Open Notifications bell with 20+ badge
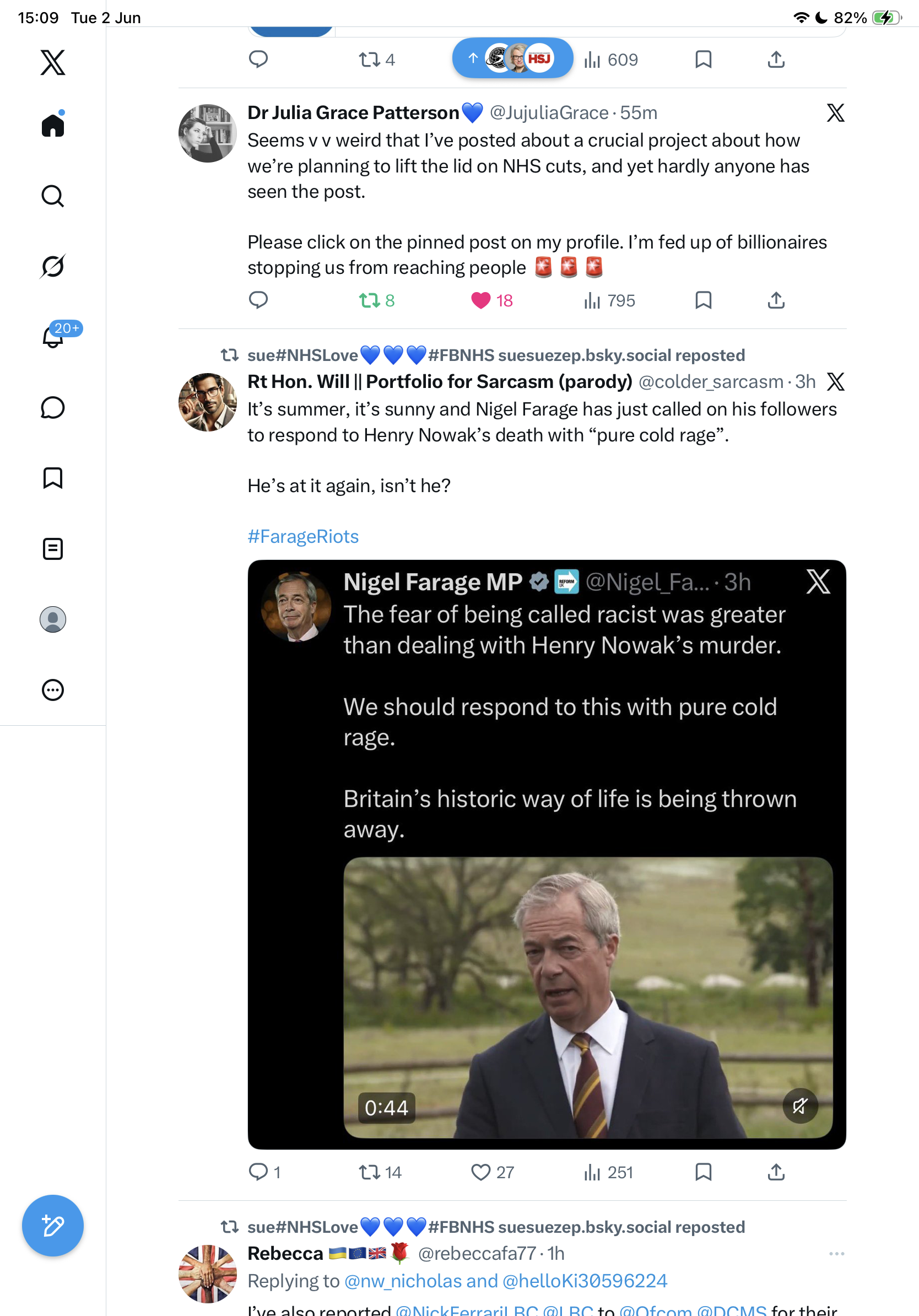919x1316 pixels. [x=54, y=337]
